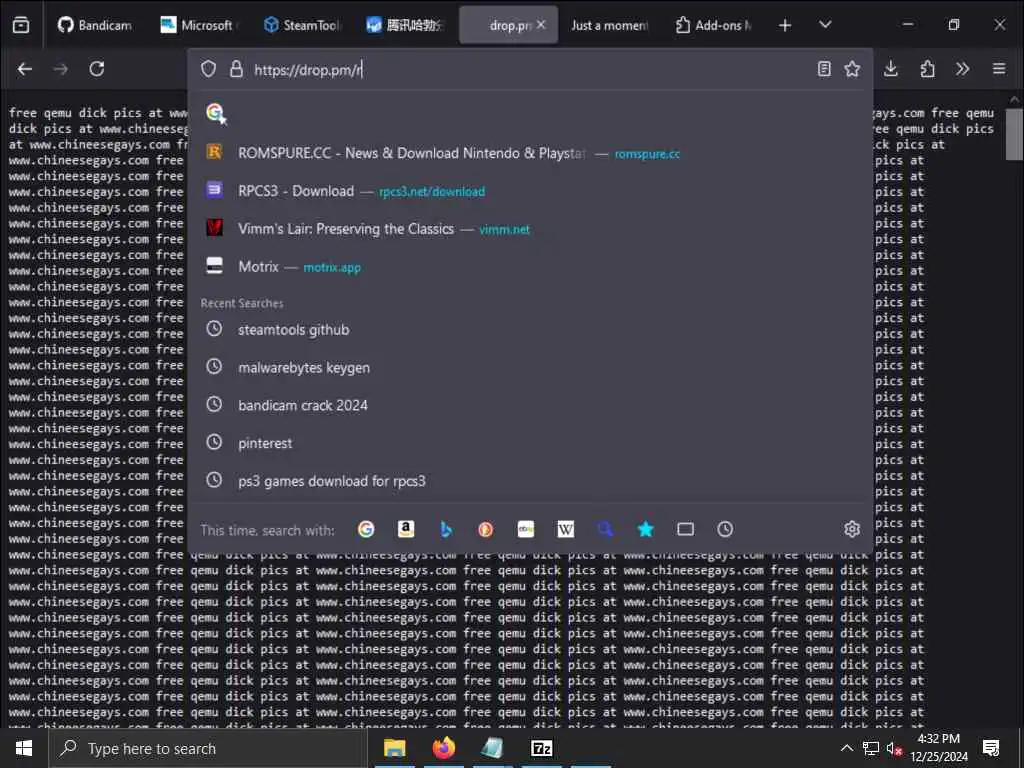
Task: Select recent search steamtools github
Action: [530, 330]
